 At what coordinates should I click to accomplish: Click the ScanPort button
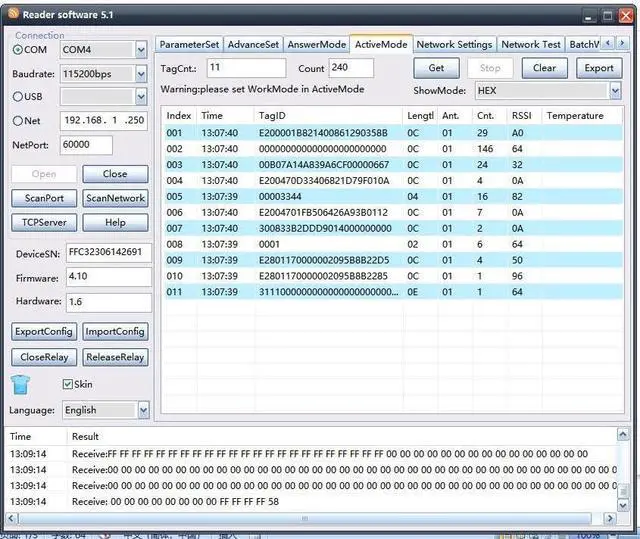[x=44, y=198]
